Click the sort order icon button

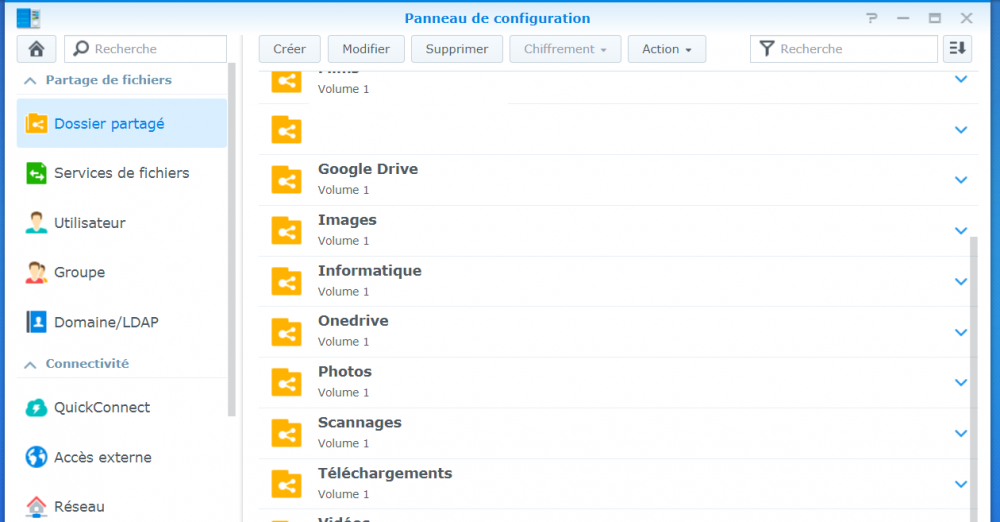pos(957,49)
